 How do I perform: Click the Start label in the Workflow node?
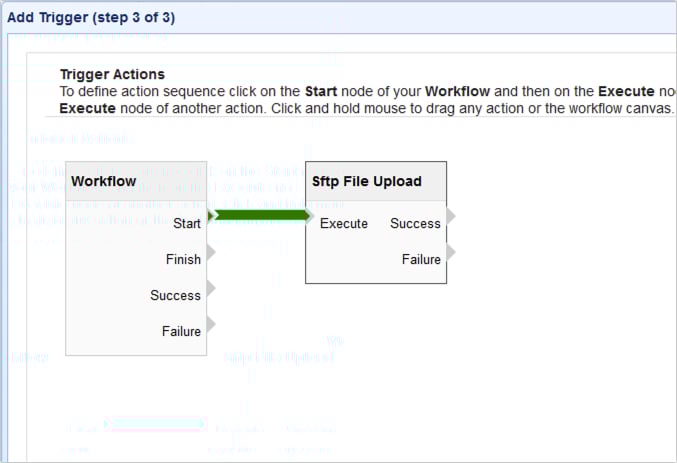pyautogui.click(x=187, y=224)
